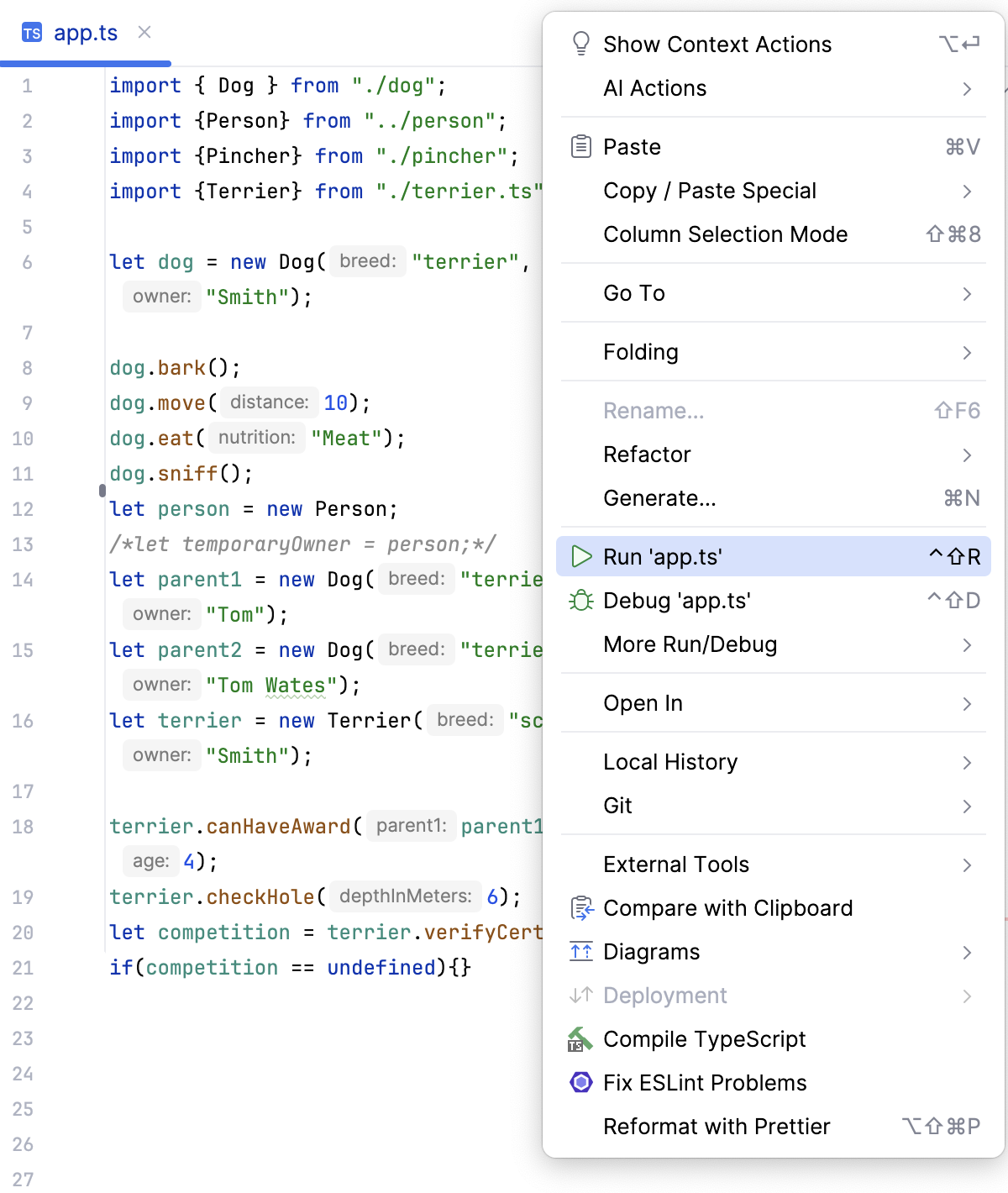The width and height of the screenshot is (1008, 1193).
Task: Click the Diagrams arrows icon
Action: (580, 952)
